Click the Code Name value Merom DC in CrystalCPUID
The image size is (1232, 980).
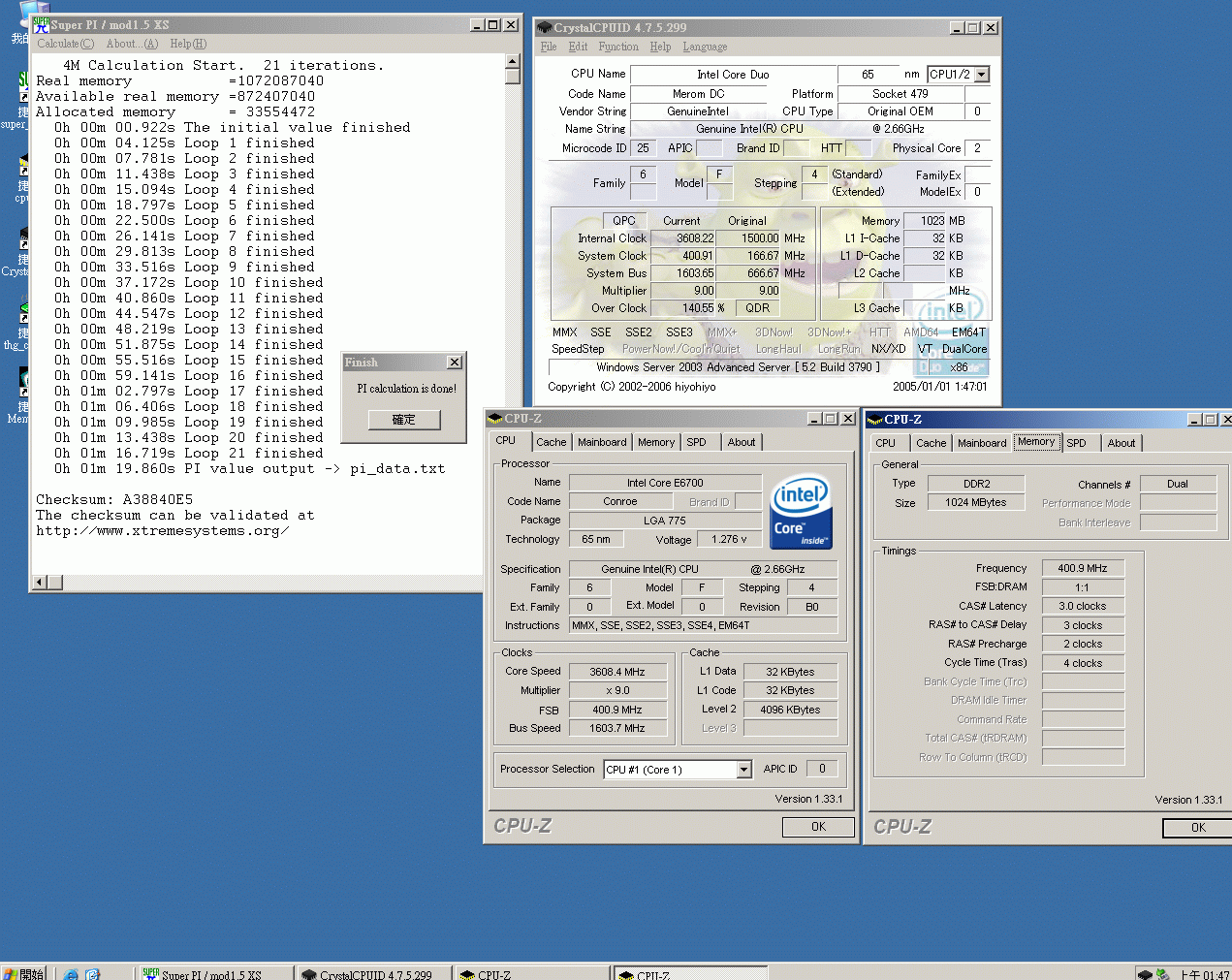click(x=698, y=94)
